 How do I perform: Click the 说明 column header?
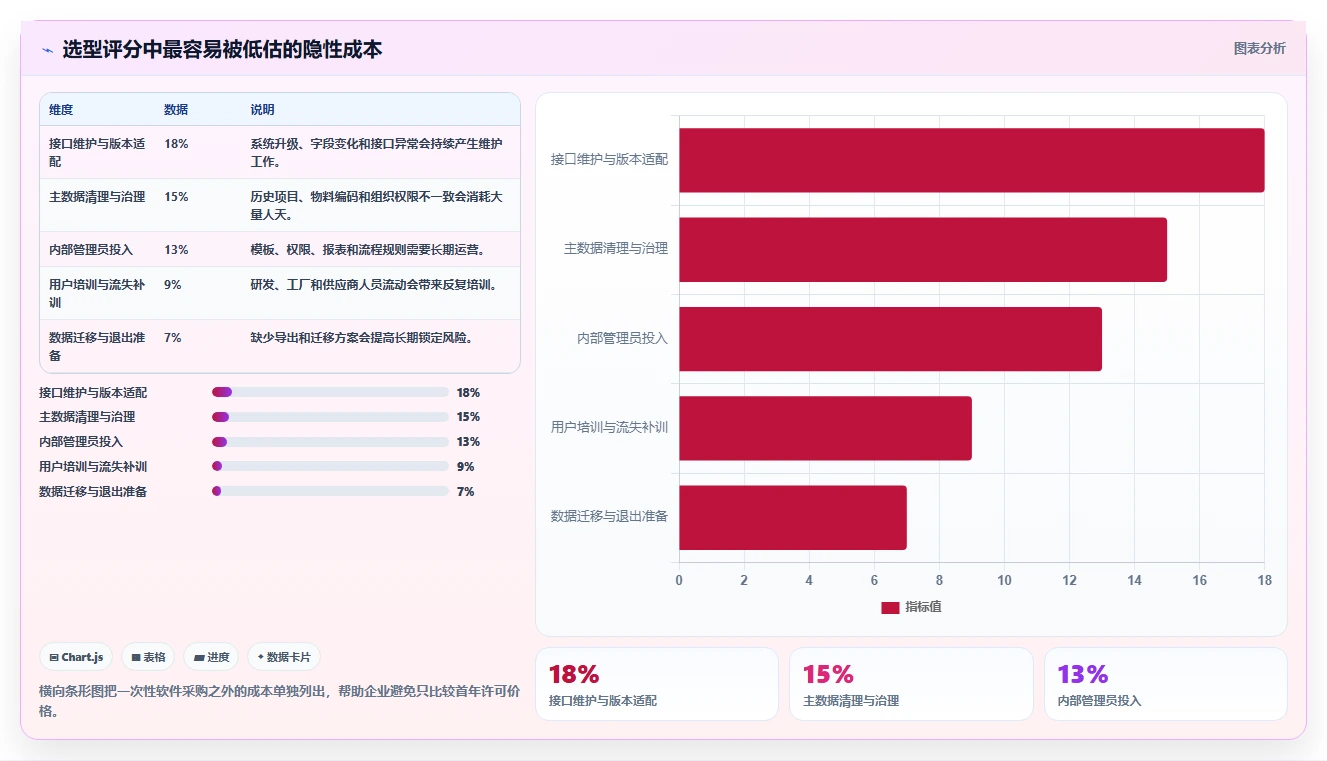[262, 110]
